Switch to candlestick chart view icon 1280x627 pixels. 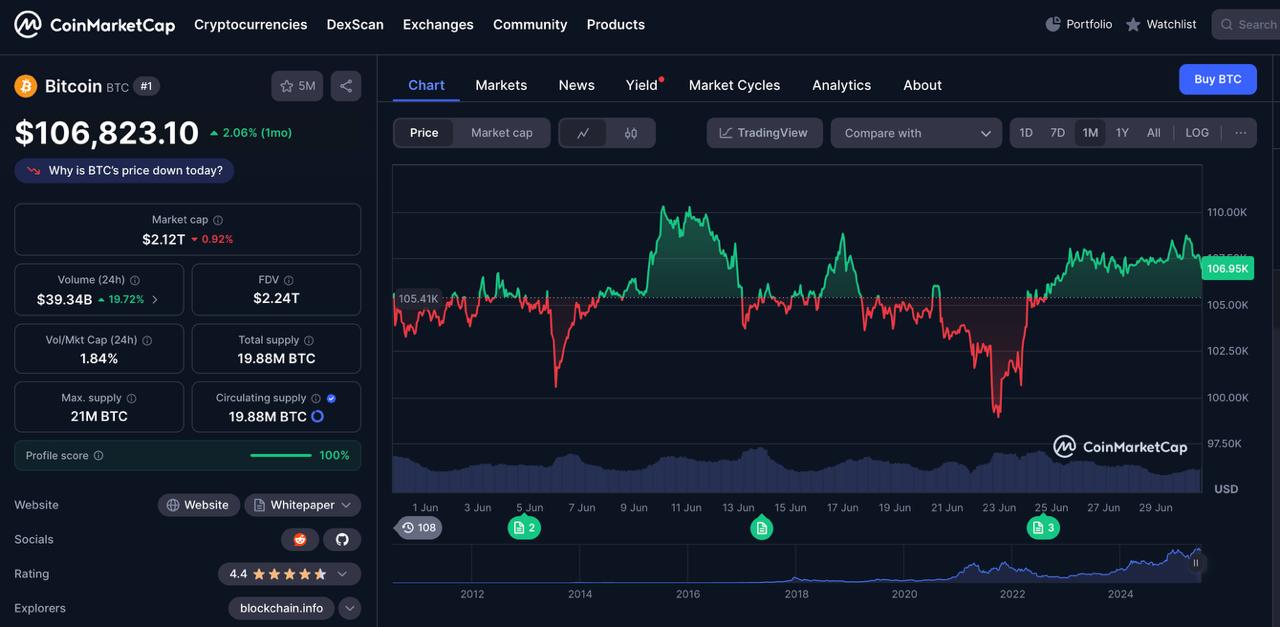631,133
